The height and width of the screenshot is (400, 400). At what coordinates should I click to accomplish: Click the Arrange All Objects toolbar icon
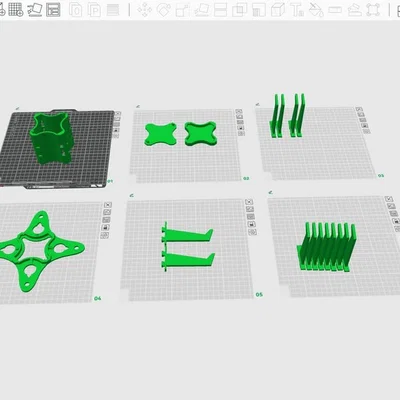click(x=53, y=10)
